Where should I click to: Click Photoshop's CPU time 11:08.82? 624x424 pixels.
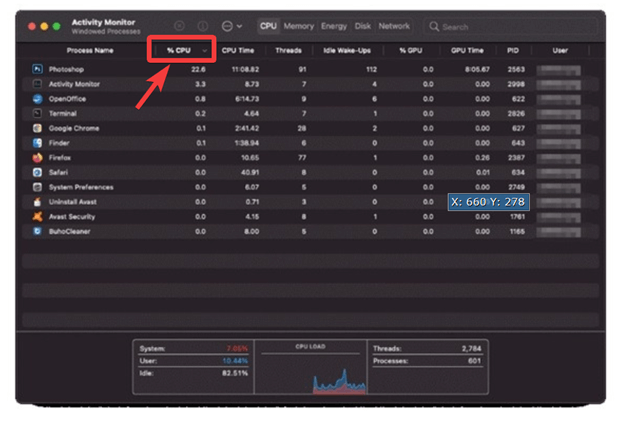tap(246, 69)
